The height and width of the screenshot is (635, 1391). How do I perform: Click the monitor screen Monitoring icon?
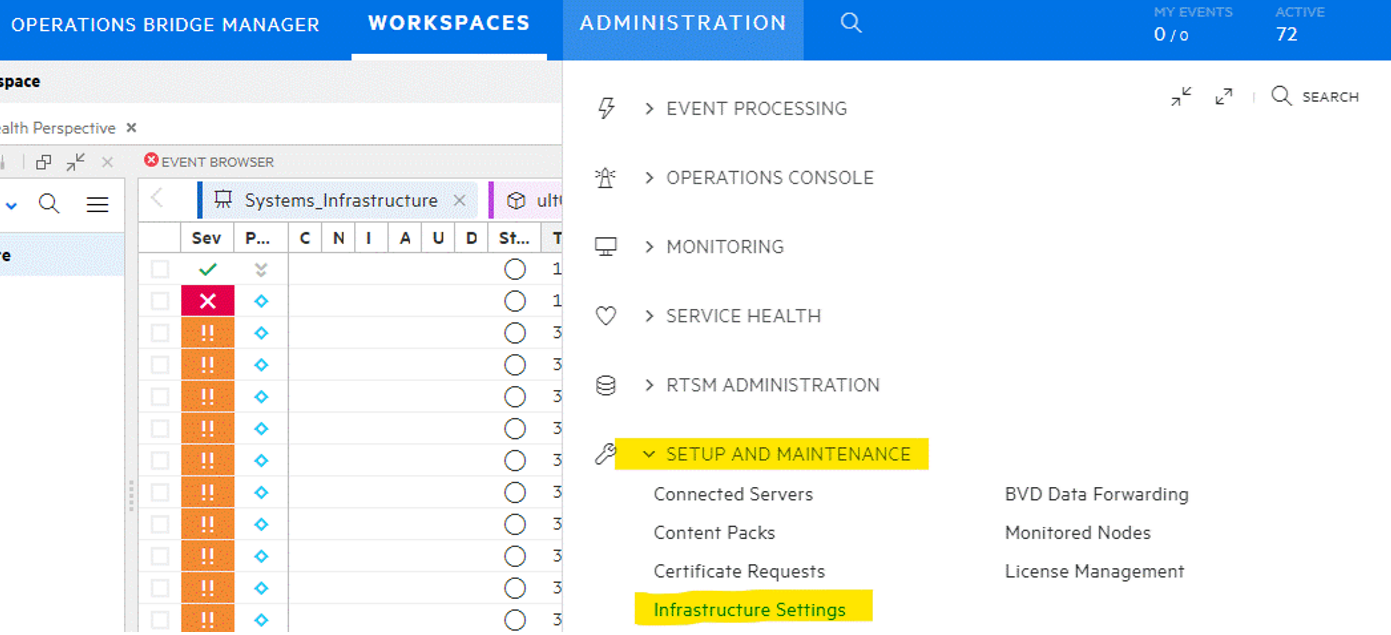click(x=606, y=247)
